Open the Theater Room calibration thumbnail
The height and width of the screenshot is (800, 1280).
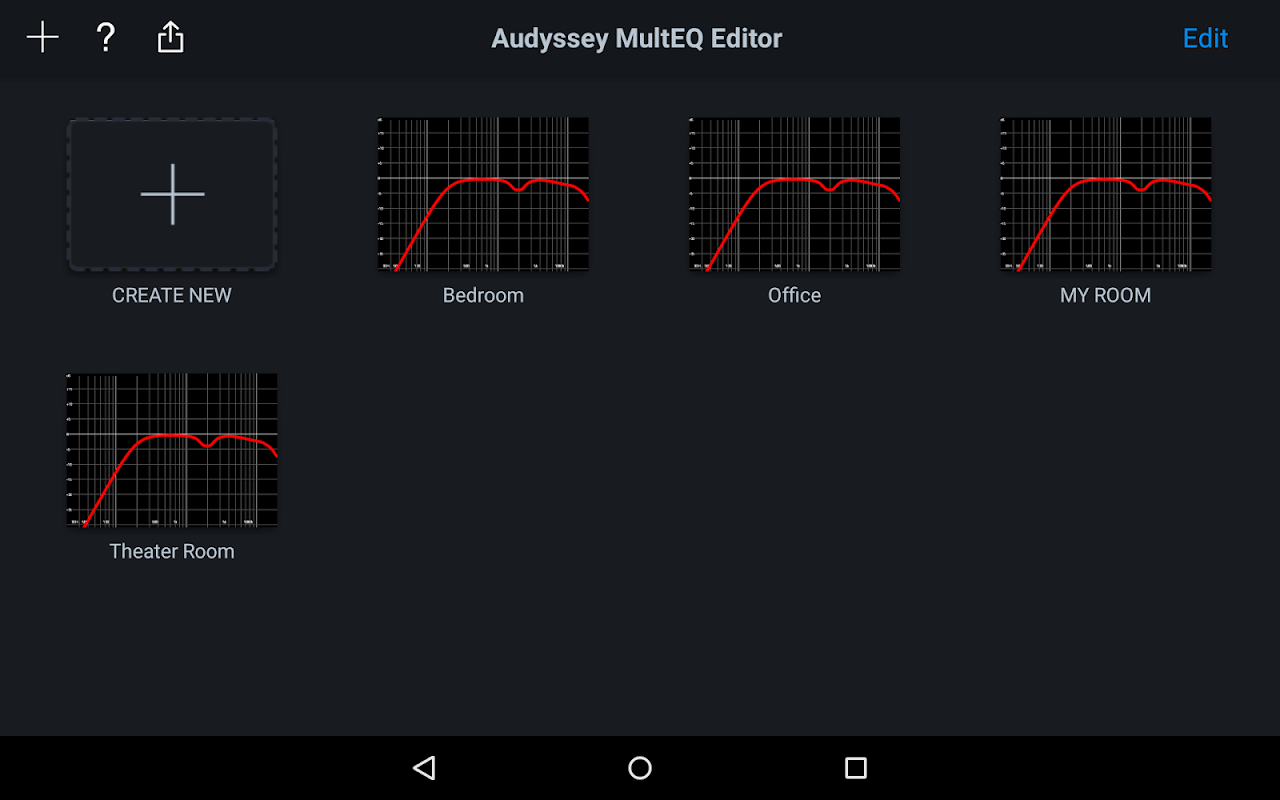point(172,450)
